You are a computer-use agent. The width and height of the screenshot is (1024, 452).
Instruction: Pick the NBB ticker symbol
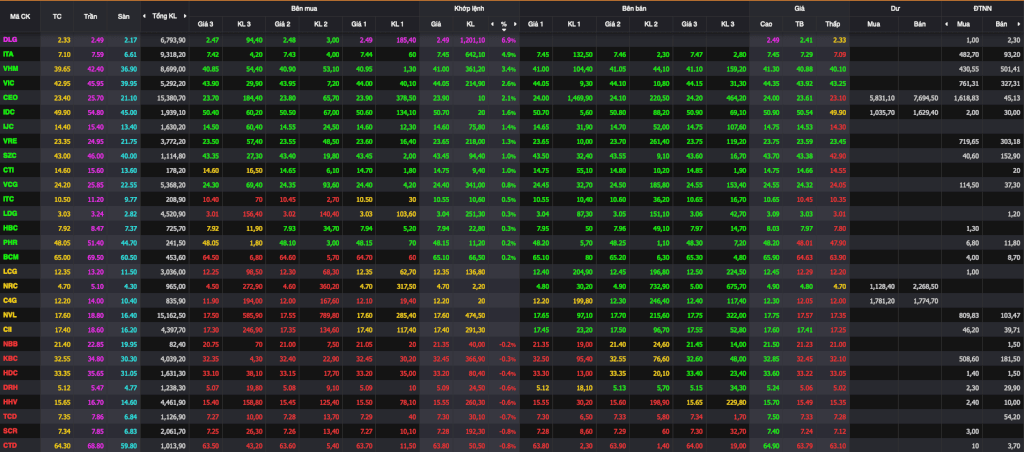click(x=10, y=343)
